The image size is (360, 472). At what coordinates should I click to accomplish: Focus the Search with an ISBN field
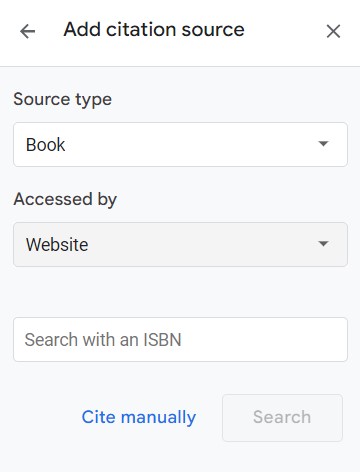click(x=180, y=339)
